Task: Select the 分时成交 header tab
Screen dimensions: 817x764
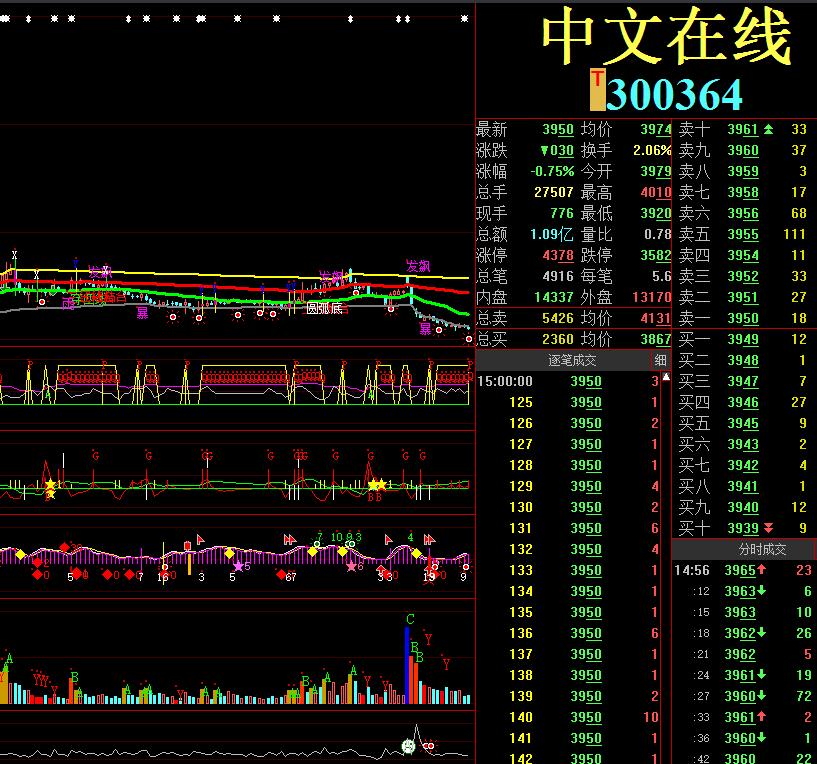Action: click(x=762, y=549)
